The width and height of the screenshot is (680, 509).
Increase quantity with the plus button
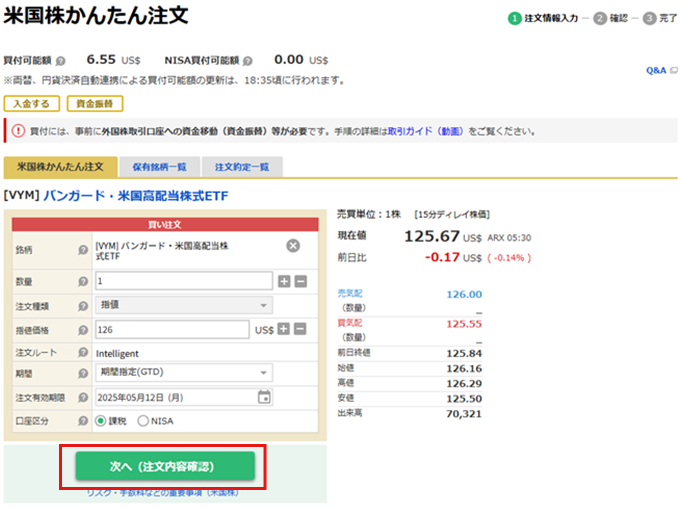[x=284, y=281]
